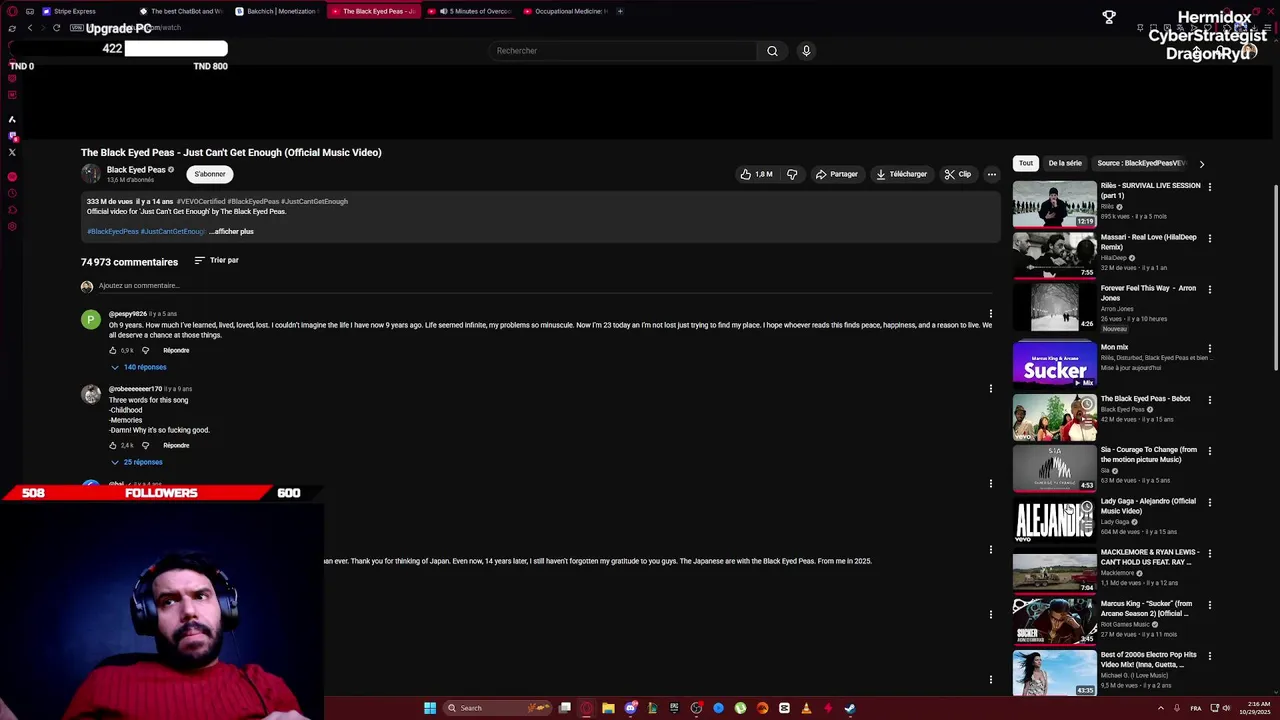
Task: Dislike the video with the thumbs-down icon
Action: [x=792, y=174]
